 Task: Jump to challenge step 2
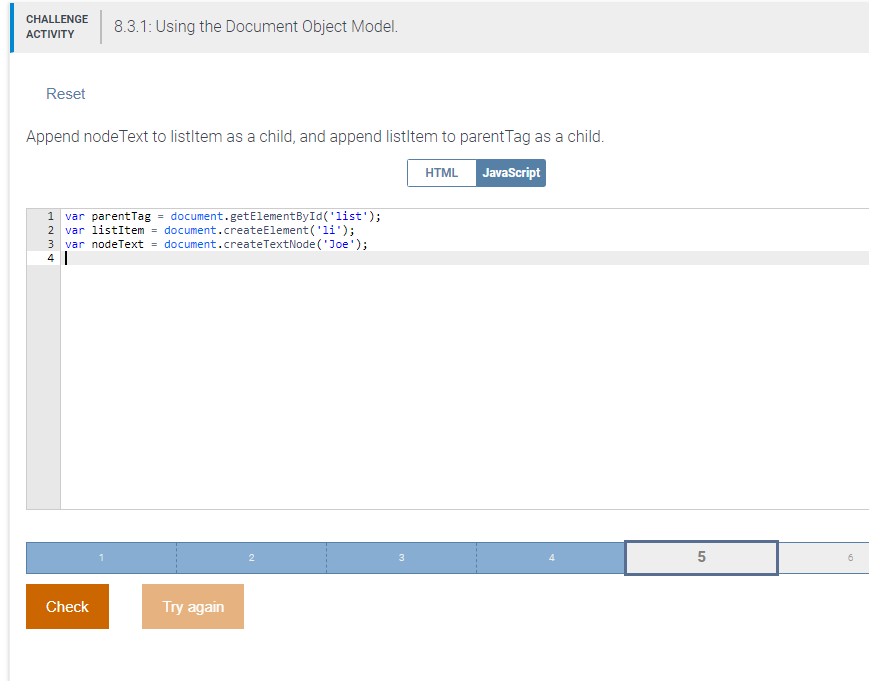pyautogui.click(x=251, y=557)
